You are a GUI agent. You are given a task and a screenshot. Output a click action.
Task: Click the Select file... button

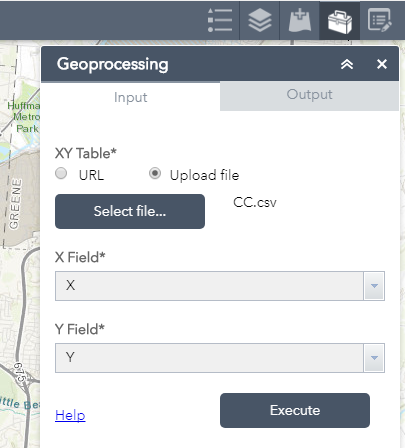click(130, 211)
